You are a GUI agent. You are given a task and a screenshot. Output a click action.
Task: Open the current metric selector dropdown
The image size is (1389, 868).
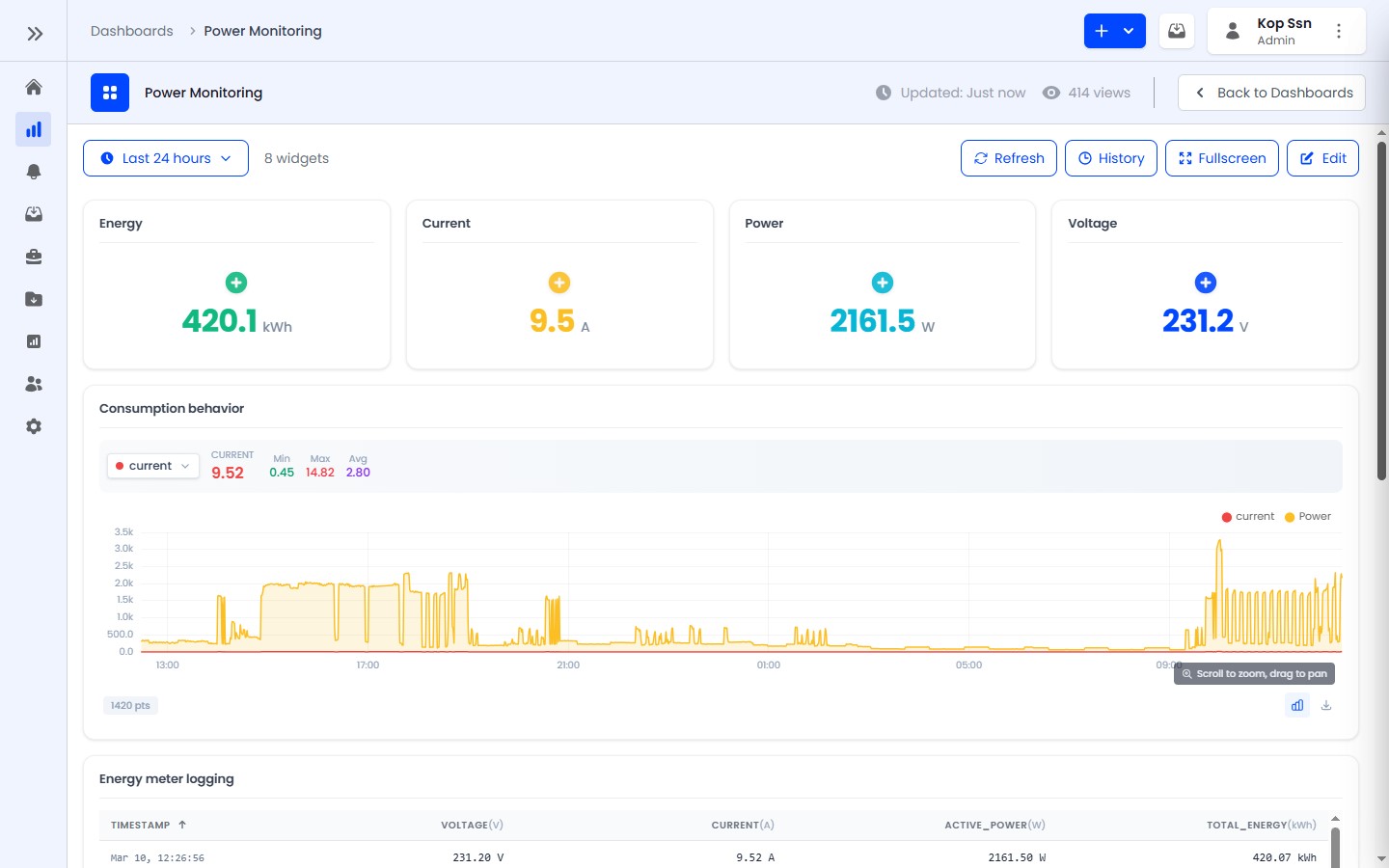pos(153,466)
